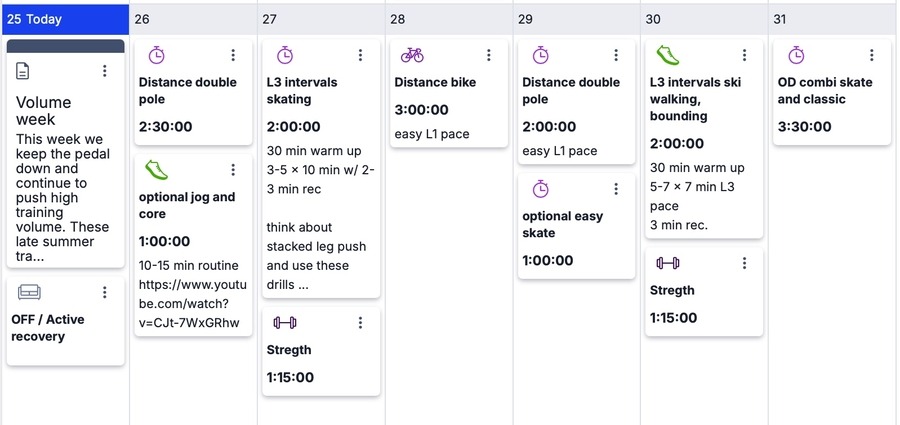This screenshot has width=900, height=425.
Task: Open options menu for Distance bike workout
Action: [x=489, y=55]
